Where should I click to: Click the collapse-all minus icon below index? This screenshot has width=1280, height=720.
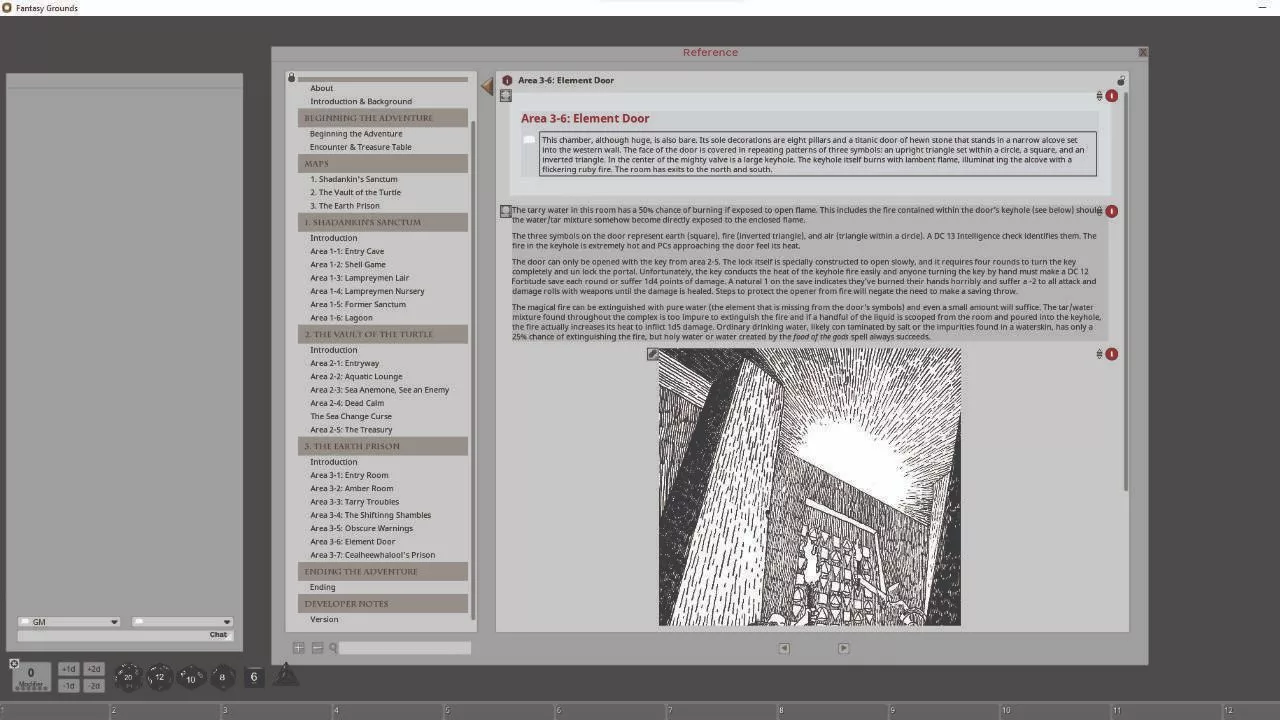pyautogui.click(x=317, y=648)
